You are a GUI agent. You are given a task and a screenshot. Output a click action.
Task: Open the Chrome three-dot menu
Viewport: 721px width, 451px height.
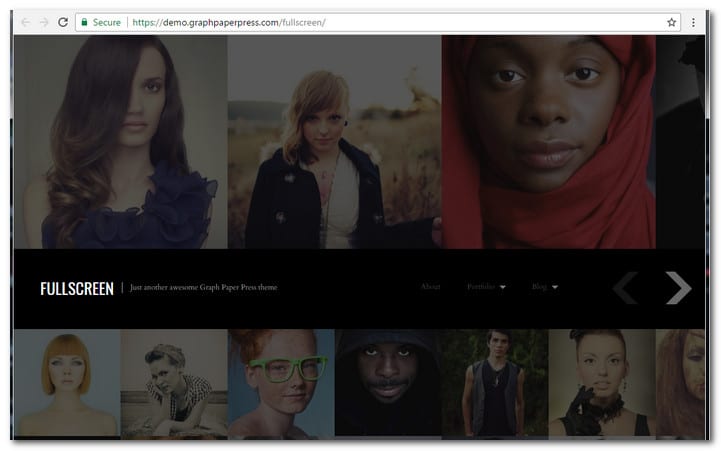pyautogui.click(x=693, y=22)
